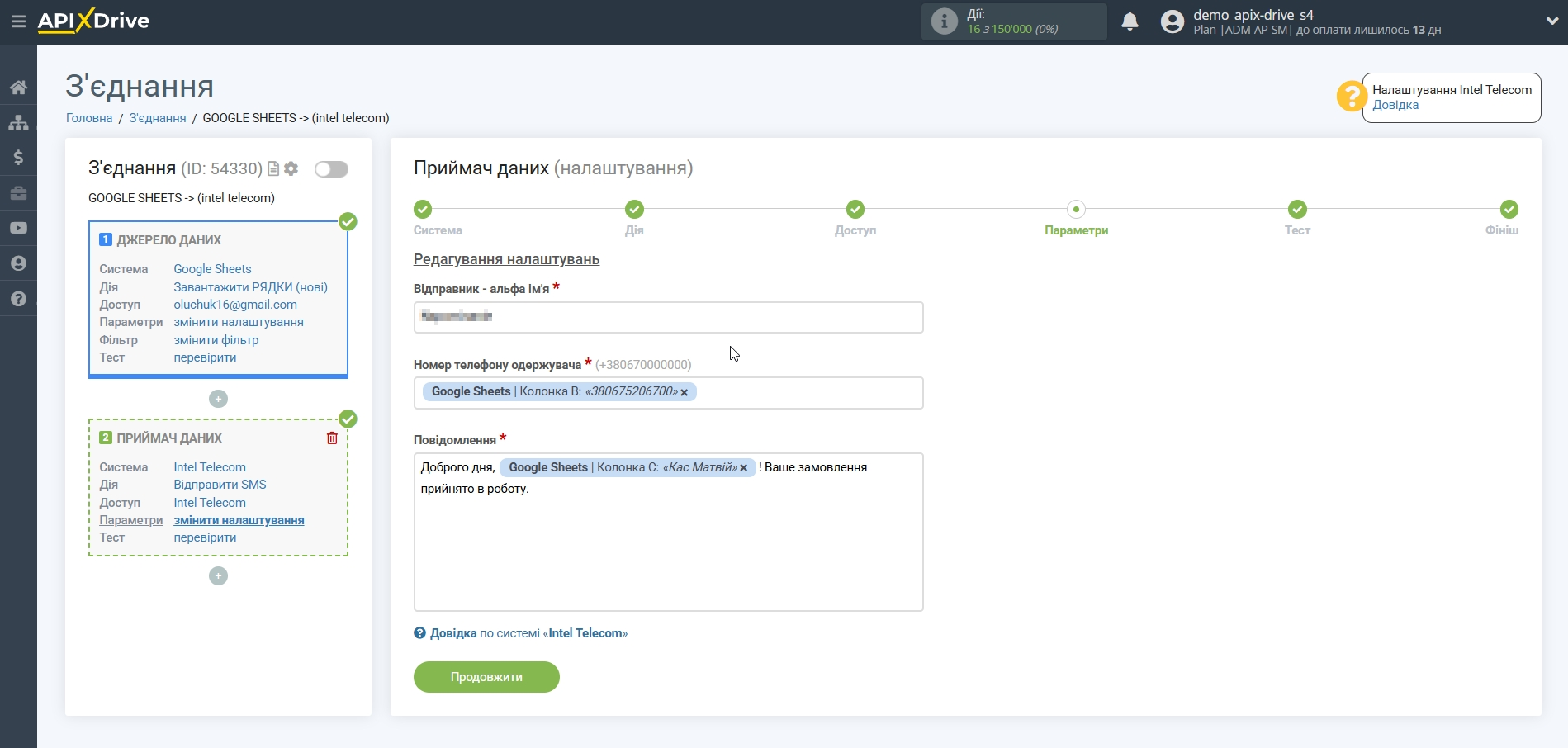This screenshot has width=1568, height=748.
Task: Select the Google Sheets Колонка C tag
Action: pyautogui.click(x=628, y=467)
